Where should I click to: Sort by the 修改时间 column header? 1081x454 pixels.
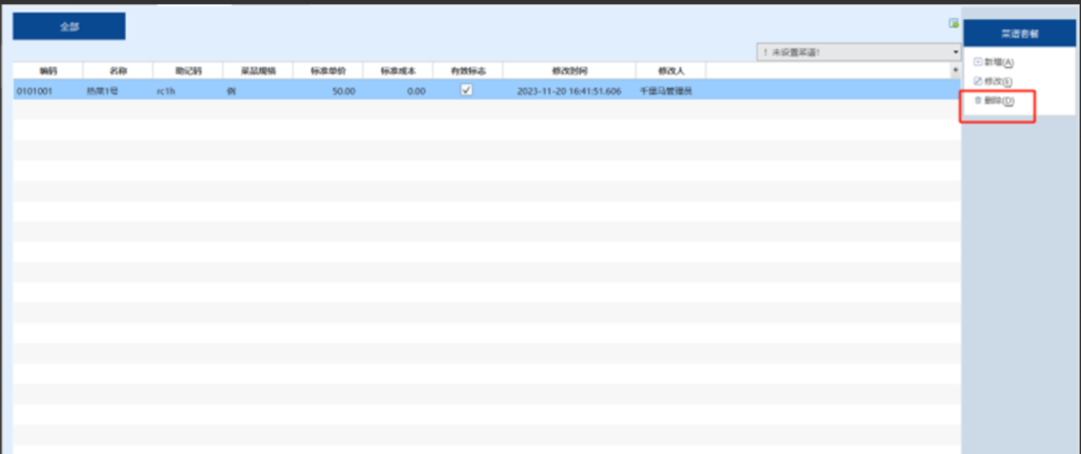click(x=569, y=71)
